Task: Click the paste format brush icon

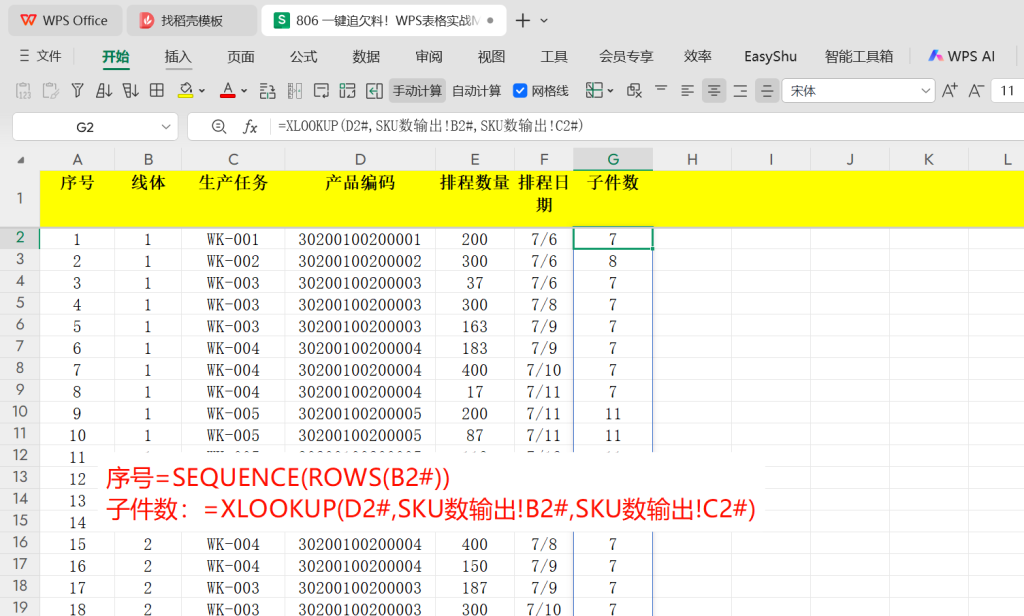Action: coord(50,91)
